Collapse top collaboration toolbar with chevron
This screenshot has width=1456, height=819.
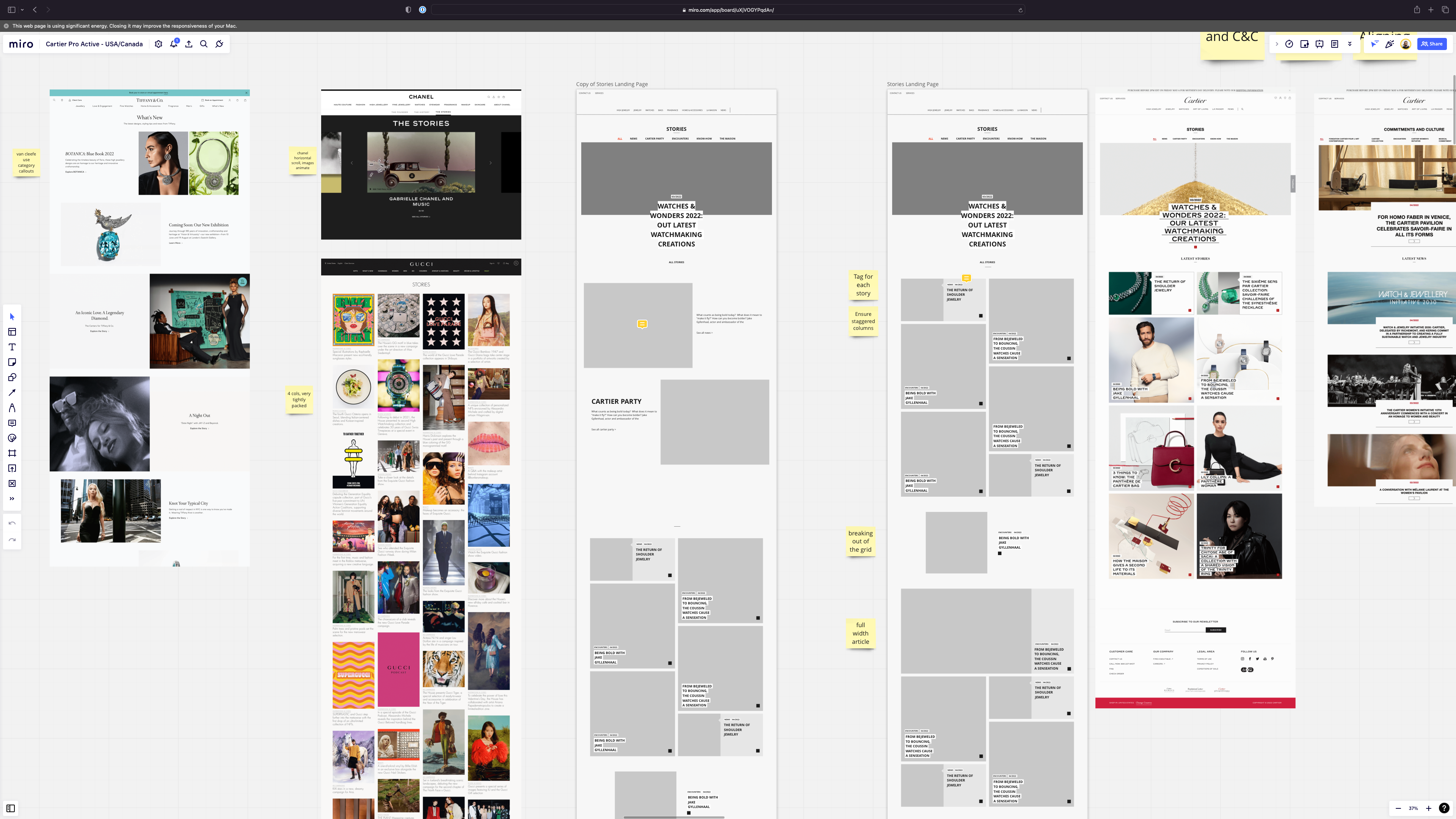tap(1276, 44)
